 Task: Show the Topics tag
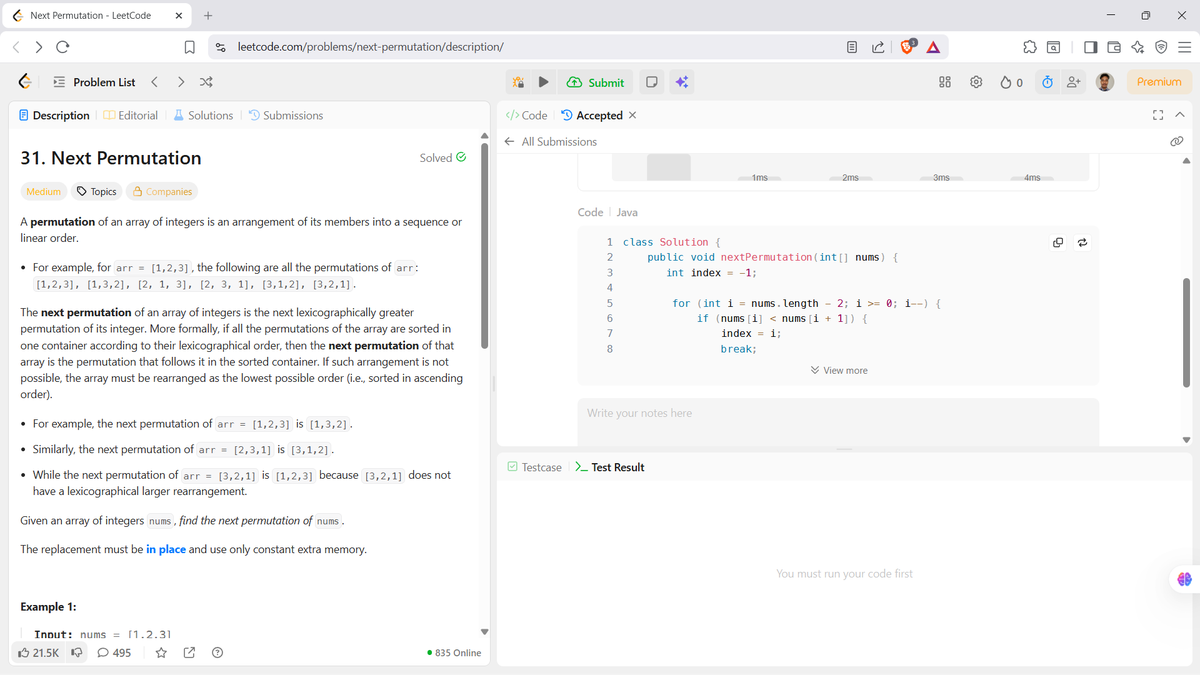[x=97, y=191]
